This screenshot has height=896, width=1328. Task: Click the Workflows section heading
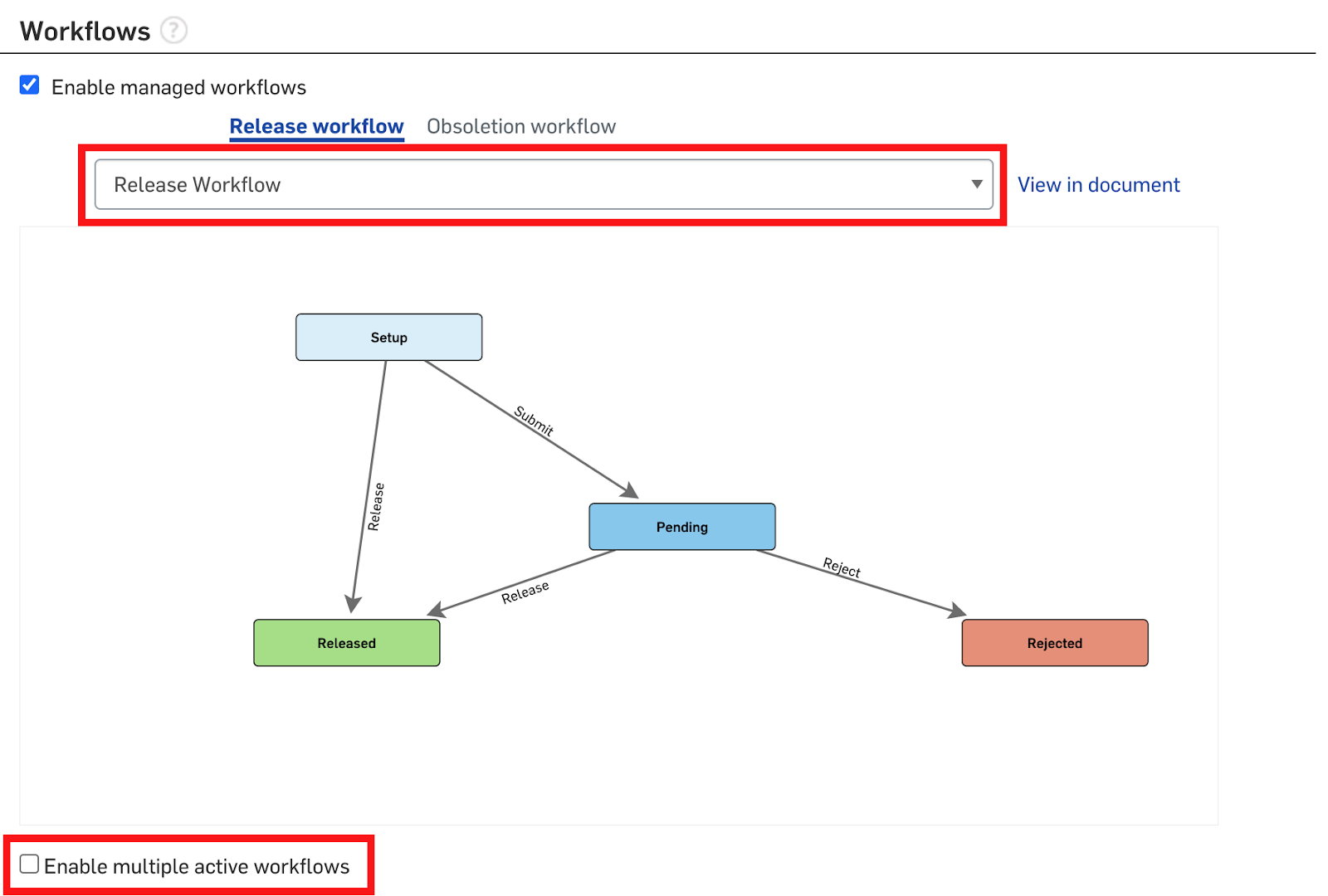pyautogui.click(x=85, y=31)
